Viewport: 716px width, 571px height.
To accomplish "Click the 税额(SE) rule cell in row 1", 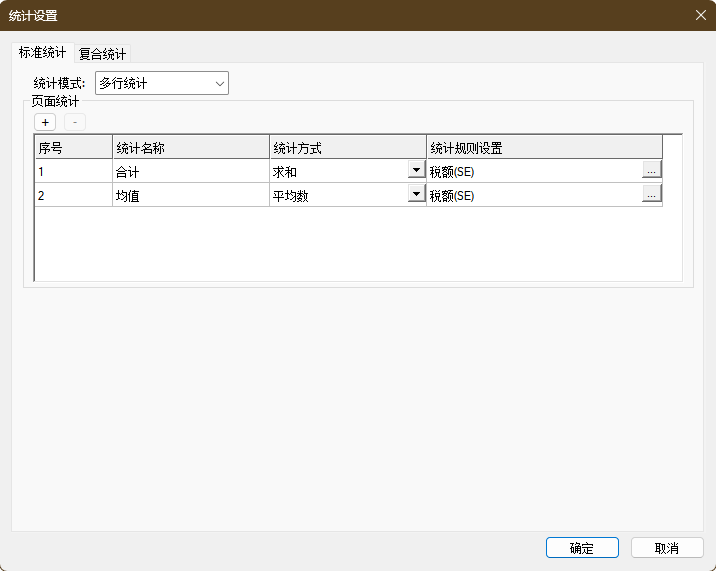I will click(532, 172).
